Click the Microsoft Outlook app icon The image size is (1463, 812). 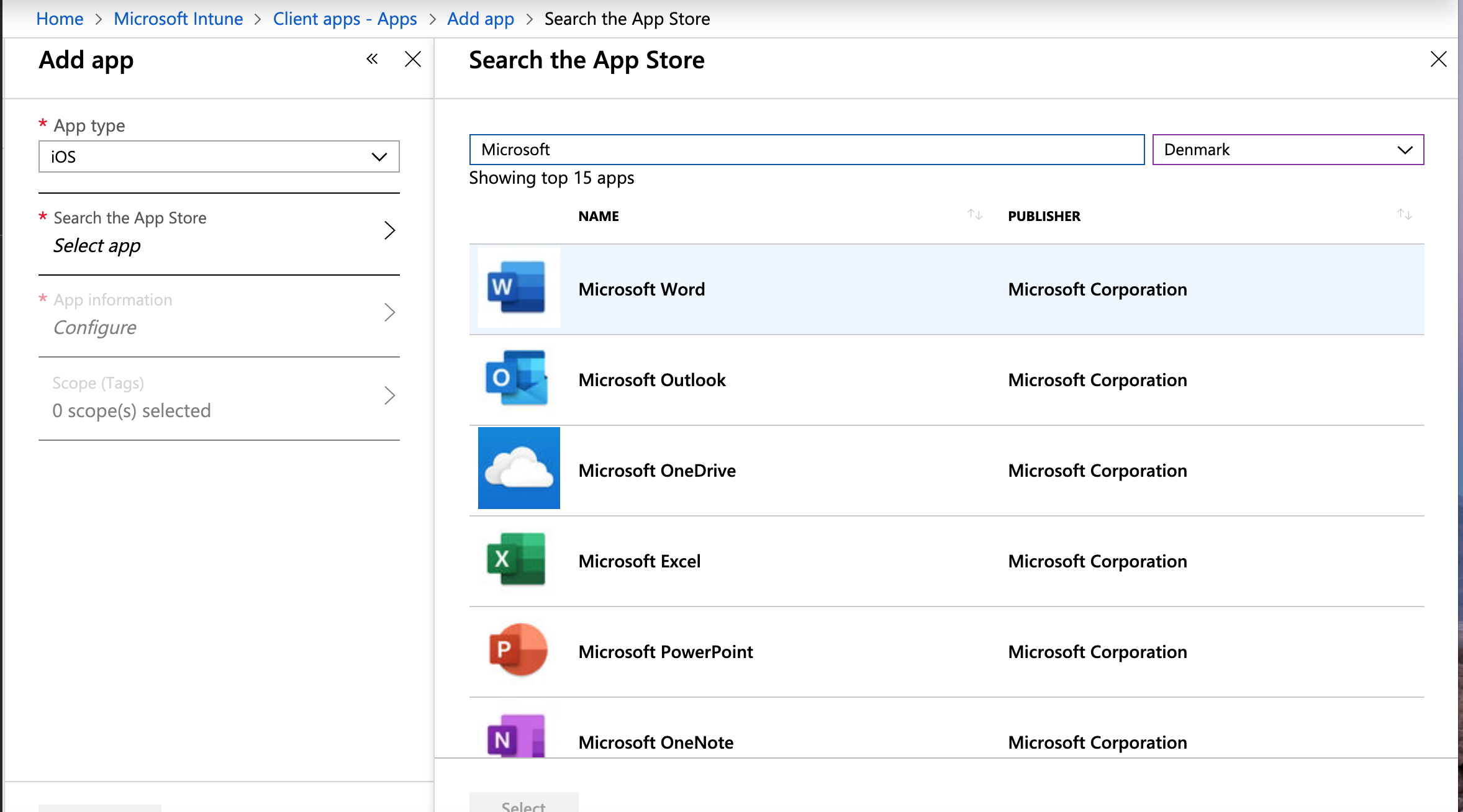(x=519, y=377)
